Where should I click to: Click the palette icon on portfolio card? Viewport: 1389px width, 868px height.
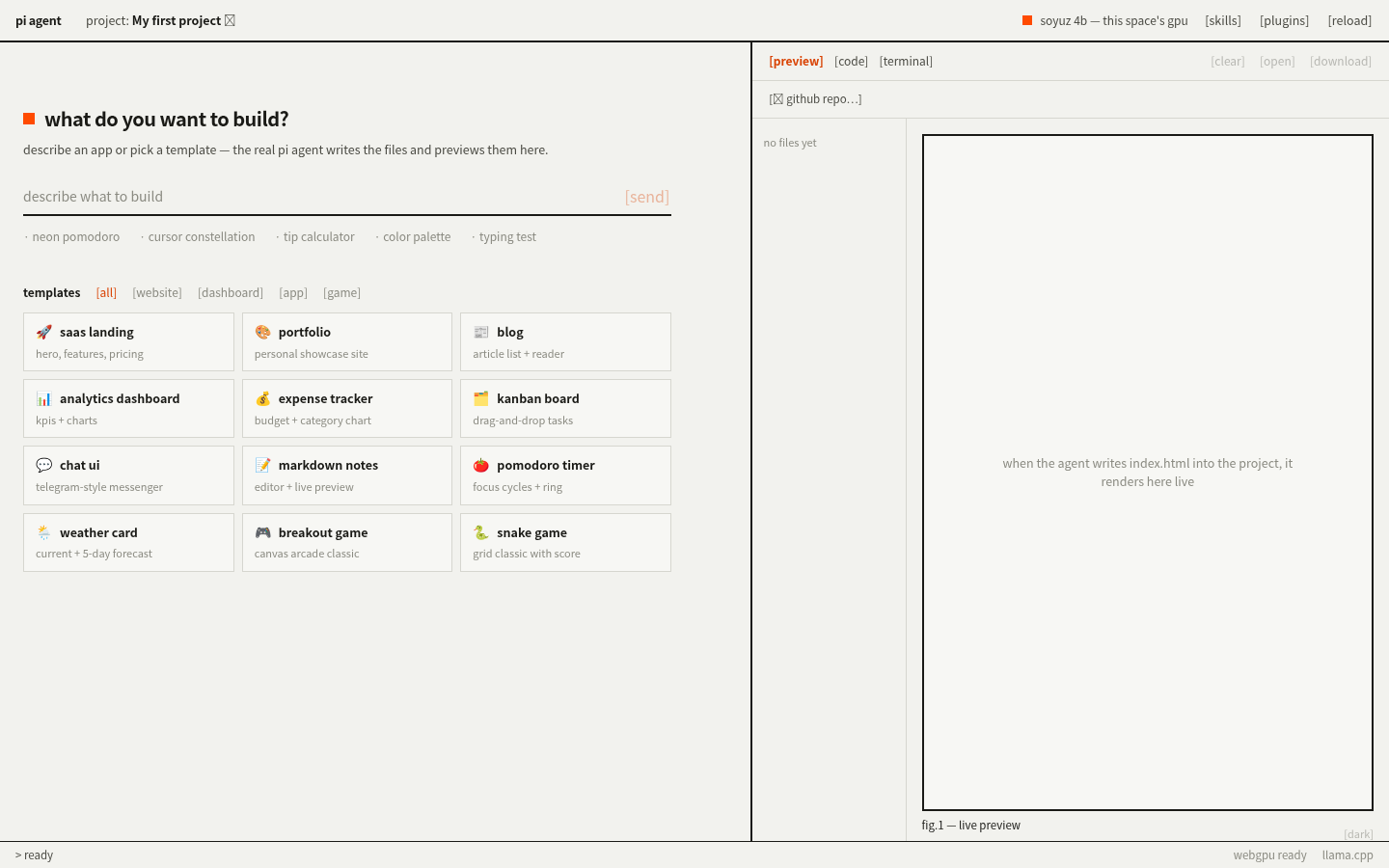coord(262,332)
